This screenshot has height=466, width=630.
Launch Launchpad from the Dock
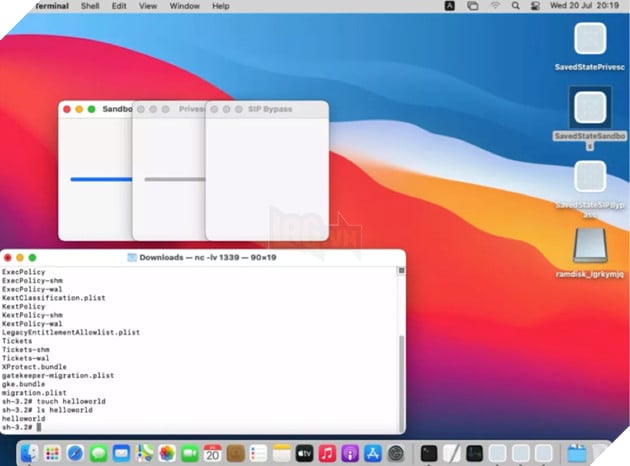tap(52, 454)
